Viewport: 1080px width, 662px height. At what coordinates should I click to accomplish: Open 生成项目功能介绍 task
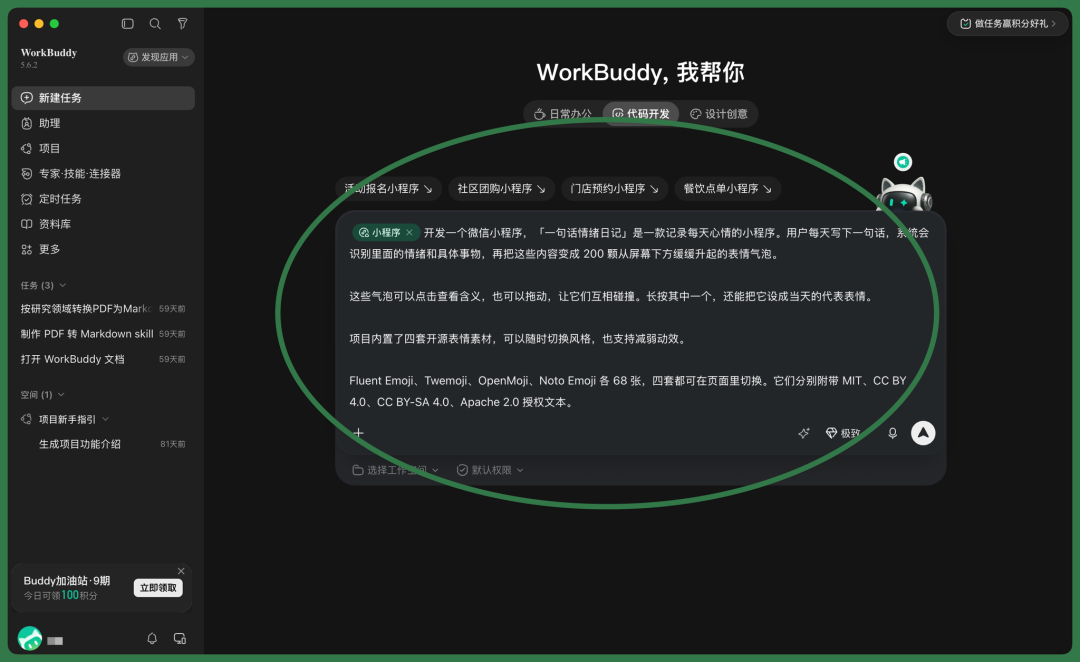pyautogui.click(x=103, y=444)
